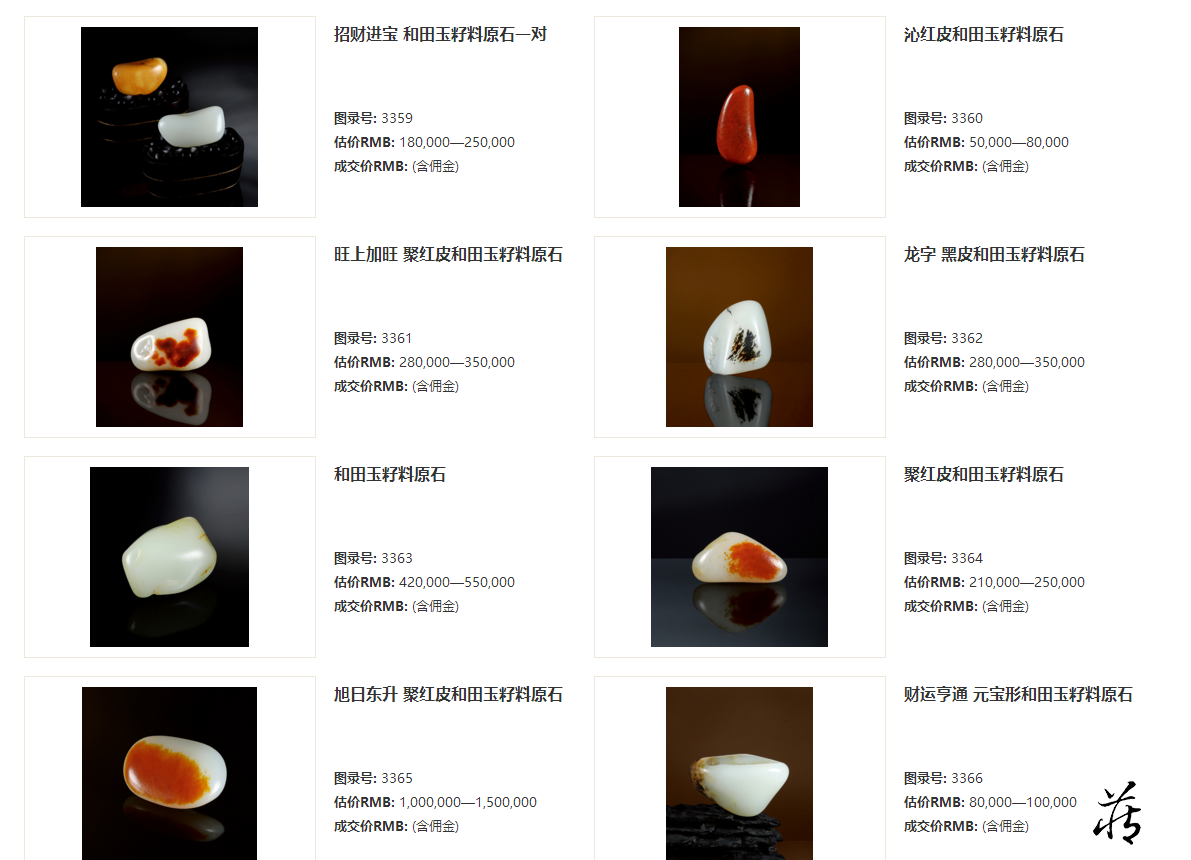Click the calligraphy logo icon at bottom right
This screenshot has width=1191, height=860.
click(x=1118, y=812)
